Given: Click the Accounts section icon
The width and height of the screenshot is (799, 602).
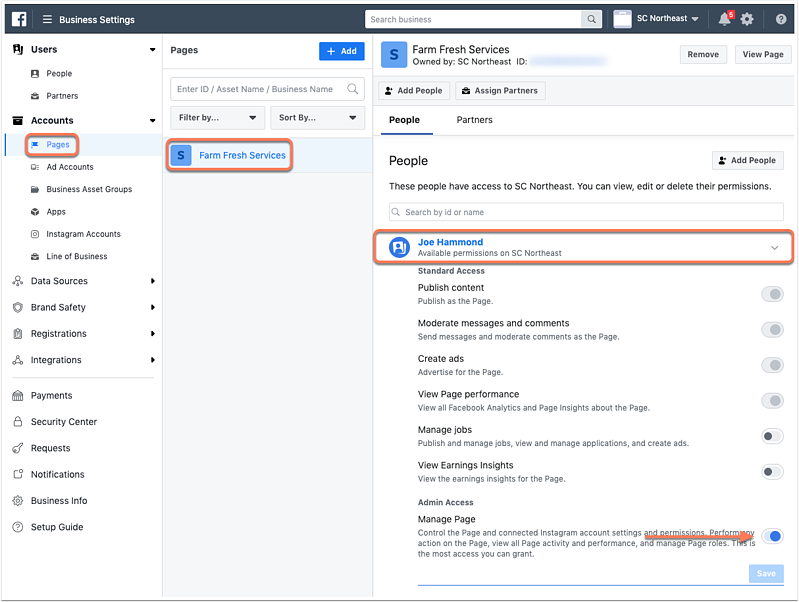Looking at the screenshot, I should (18, 120).
